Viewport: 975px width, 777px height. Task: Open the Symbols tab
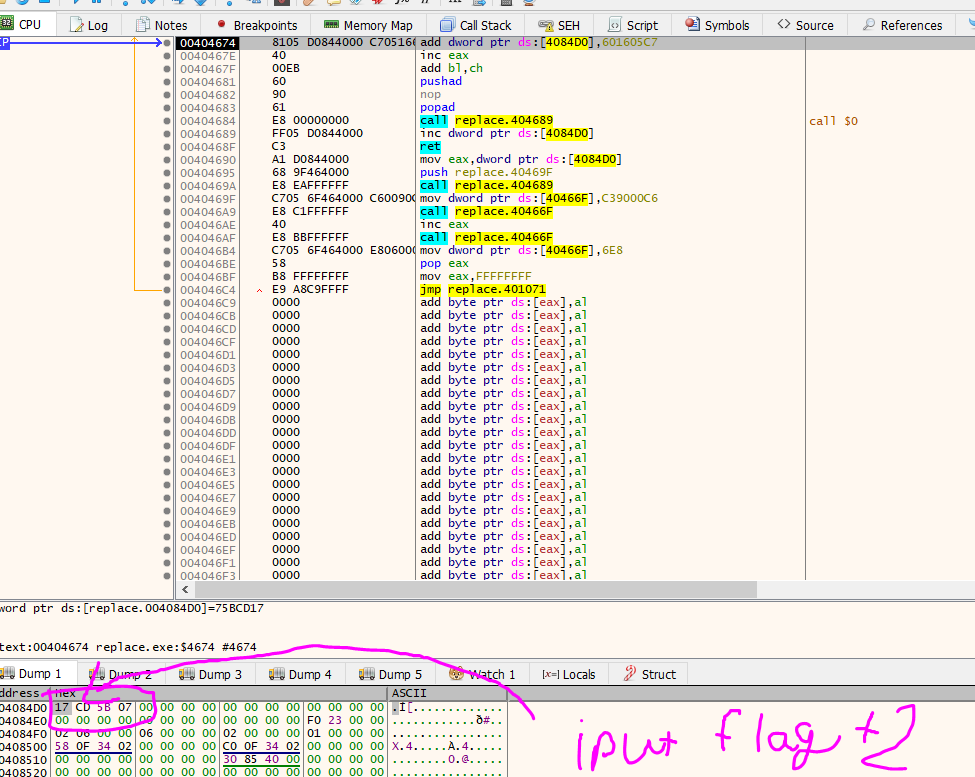717,25
